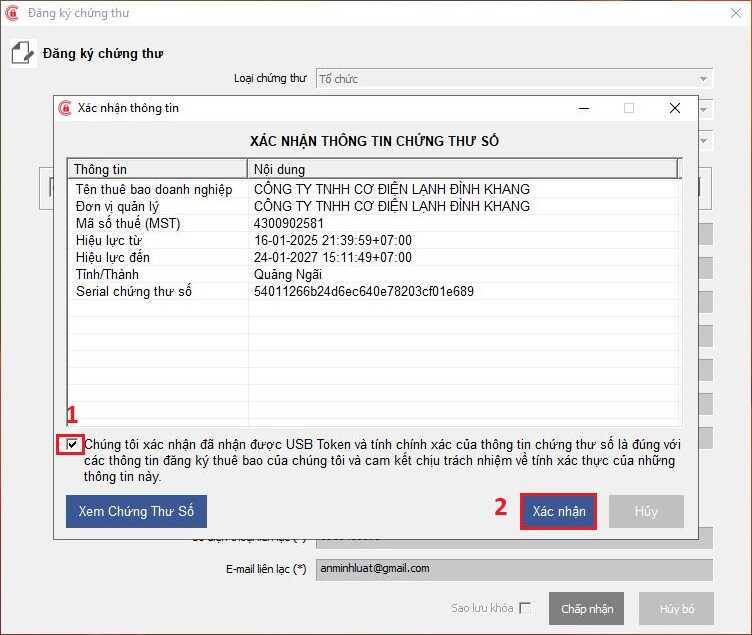The width and height of the screenshot is (752, 635).
Task: Click the Hủy bỏ button
Action: (676, 609)
